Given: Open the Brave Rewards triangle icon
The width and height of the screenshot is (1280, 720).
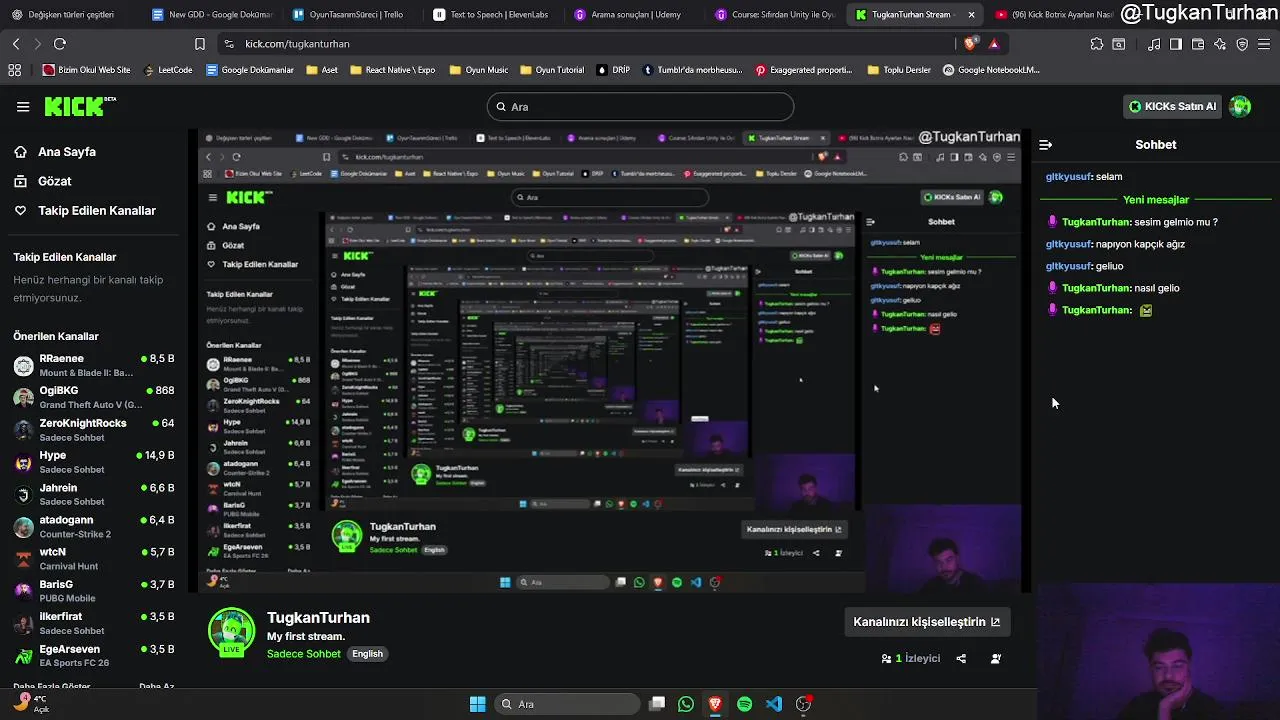Looking at the screenshot, I should (x=994, y=44).
